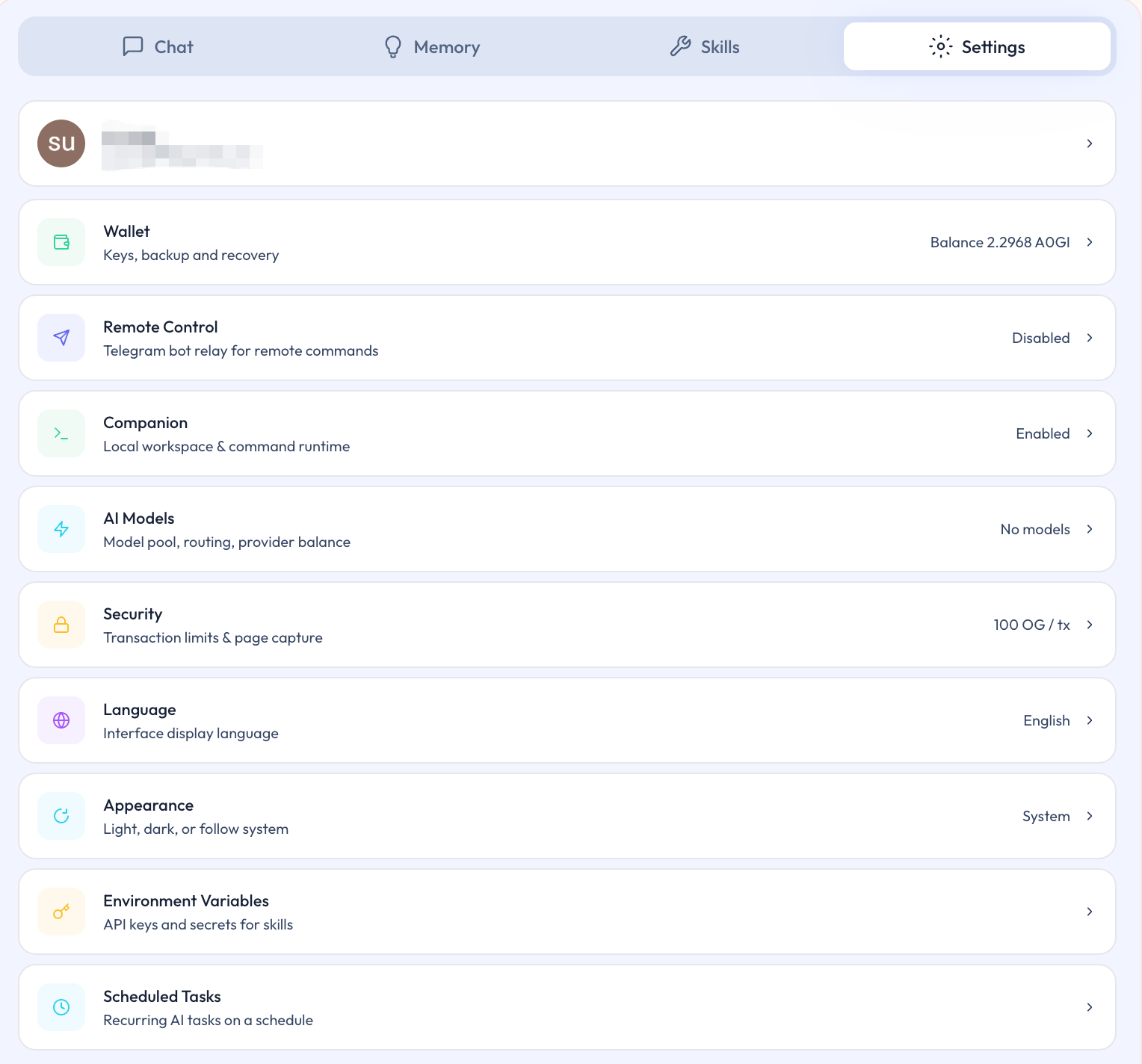Switch to the Memory tab
The height and width of the screenshot is (1064, 1142).
[x=431, y=47]
